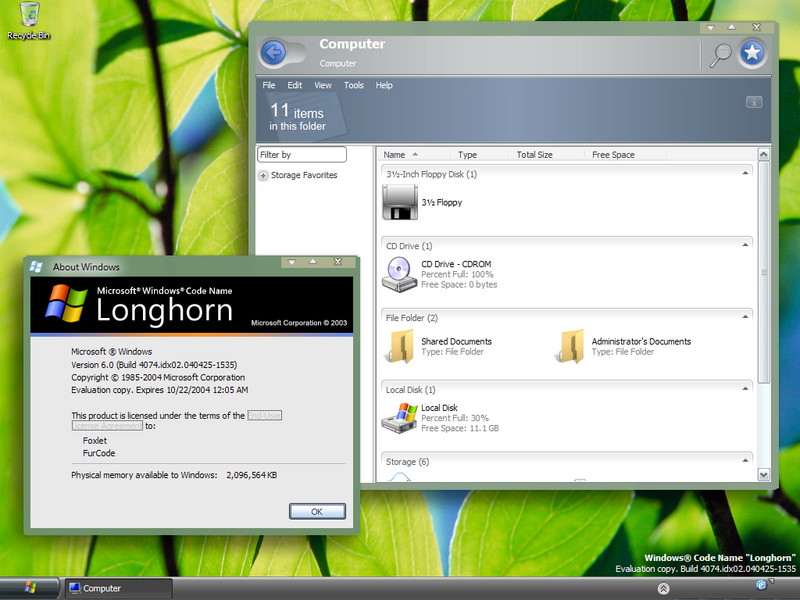Collapse the Local Disk group
800x600 pixels.
(745, 389)
